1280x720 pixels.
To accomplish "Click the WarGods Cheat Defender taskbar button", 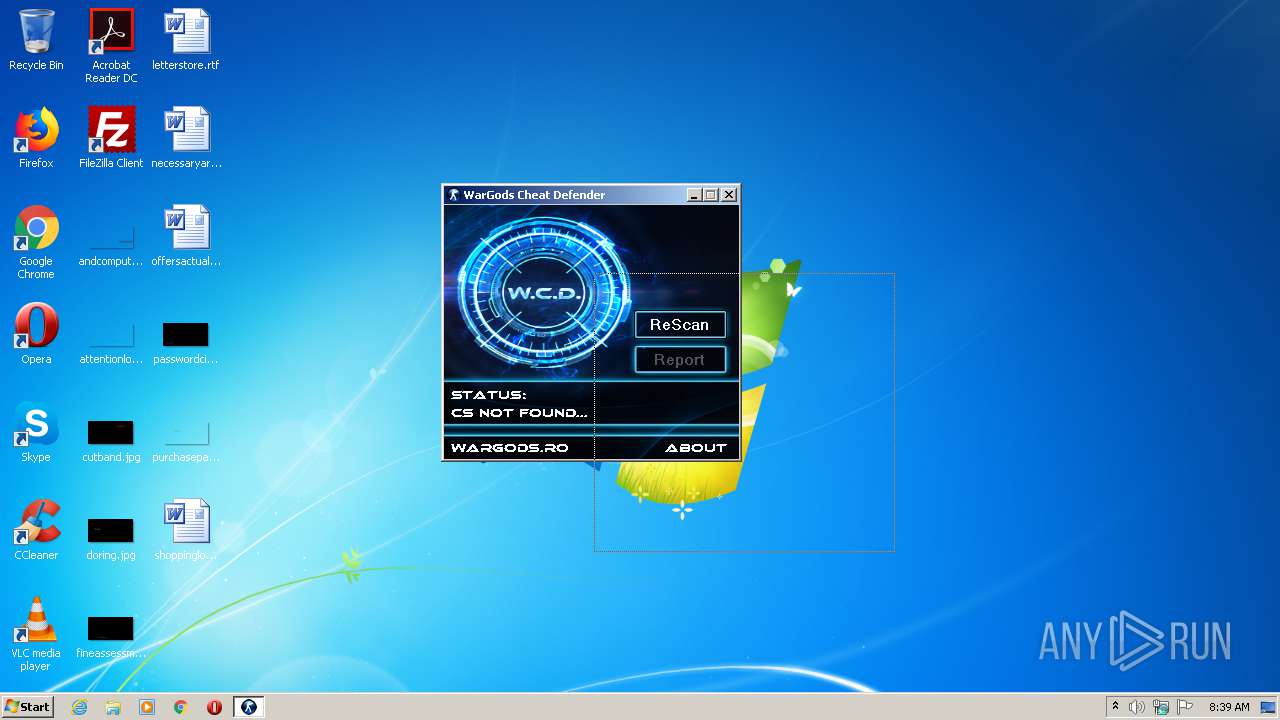I will (249, 707).
